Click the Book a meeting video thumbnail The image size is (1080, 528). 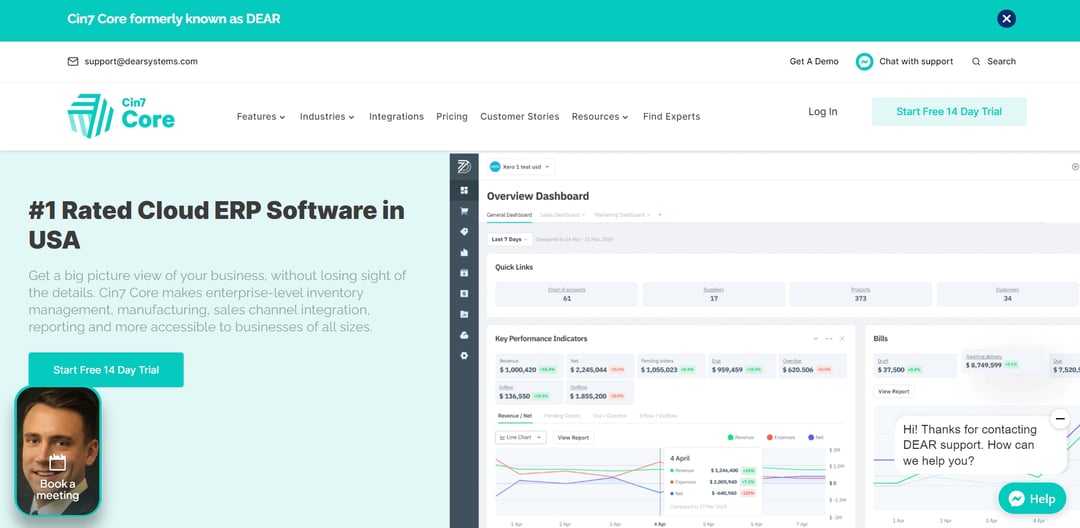58,451
